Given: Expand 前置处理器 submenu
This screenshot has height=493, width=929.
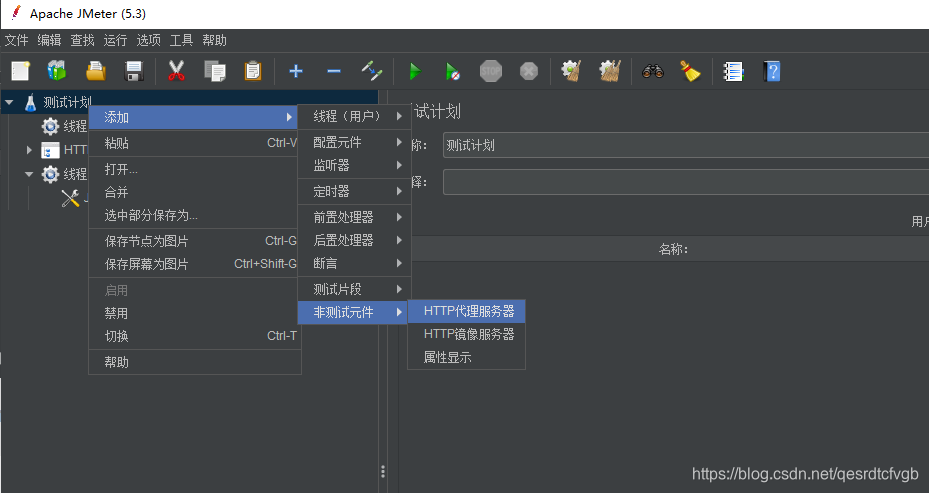Looking at the screenshot, I should pos(354,217).
